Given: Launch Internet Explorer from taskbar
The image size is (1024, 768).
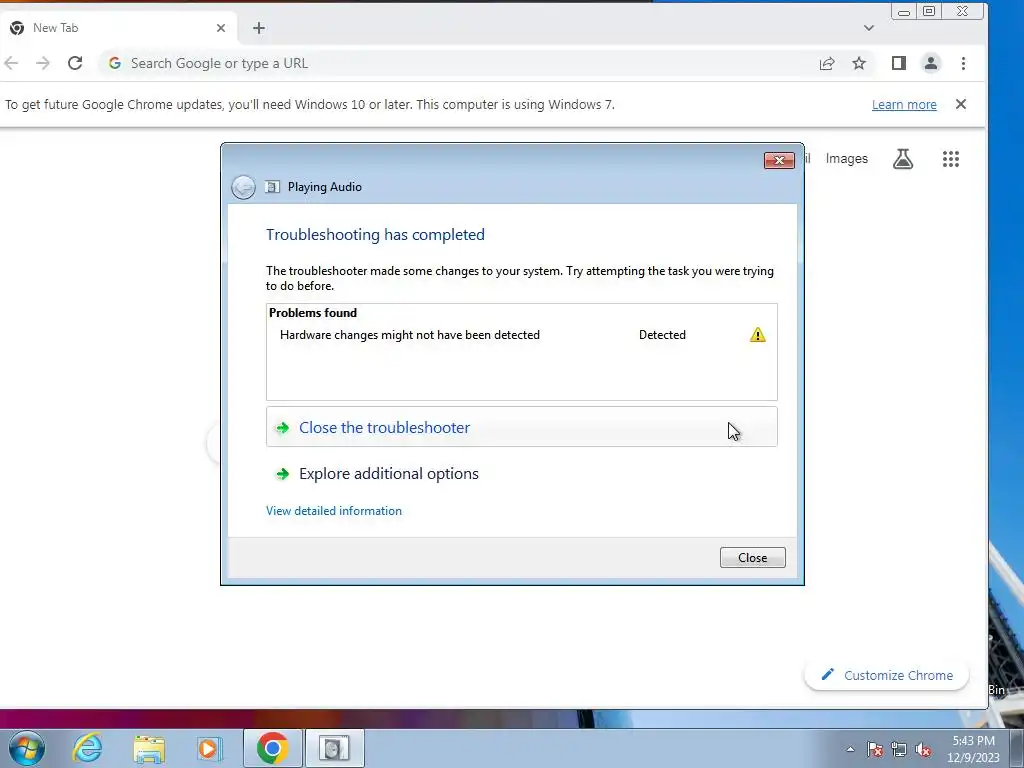Looking at the screenshot, I should coord(87,748).
